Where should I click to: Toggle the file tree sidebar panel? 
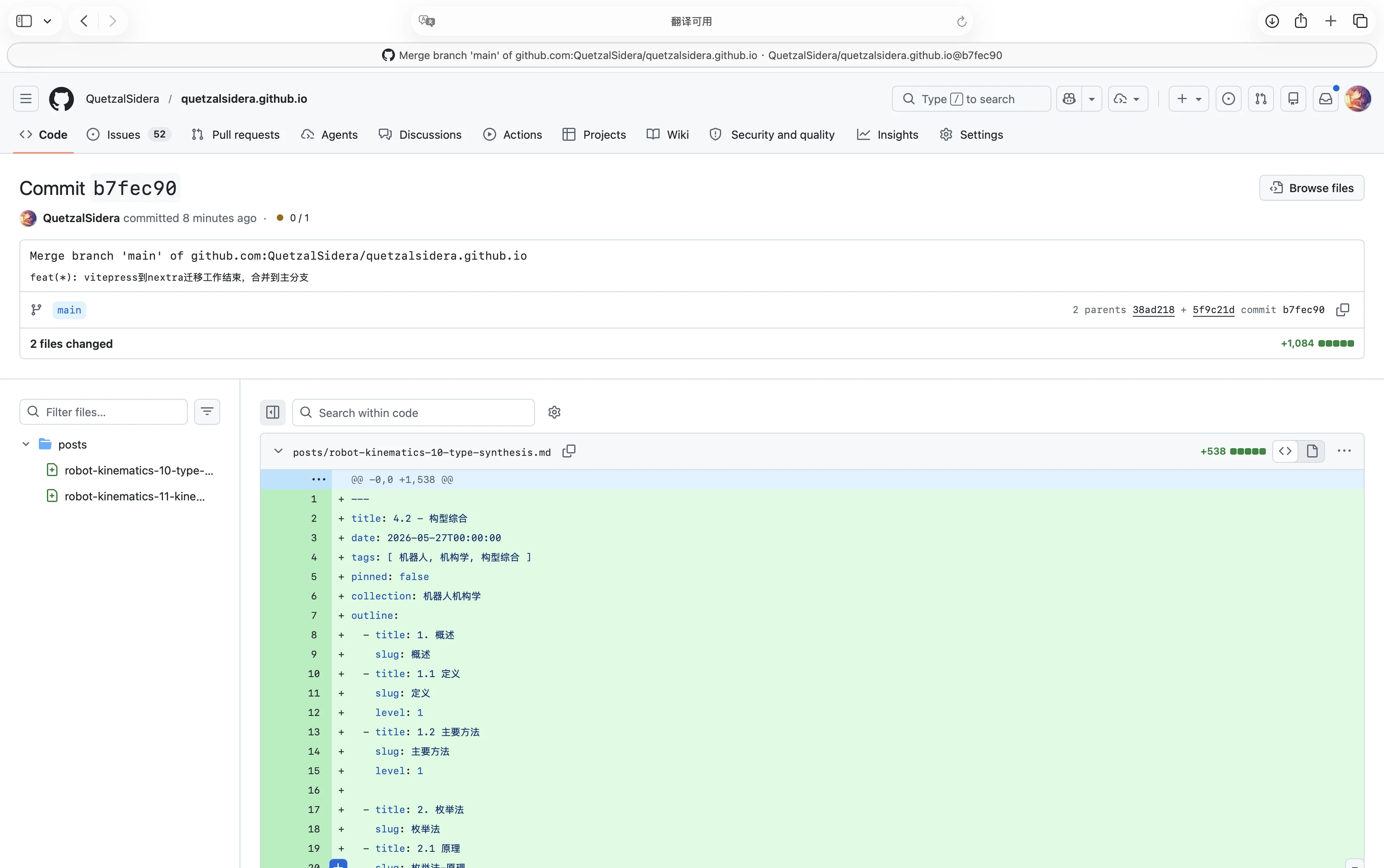[273, 412]
